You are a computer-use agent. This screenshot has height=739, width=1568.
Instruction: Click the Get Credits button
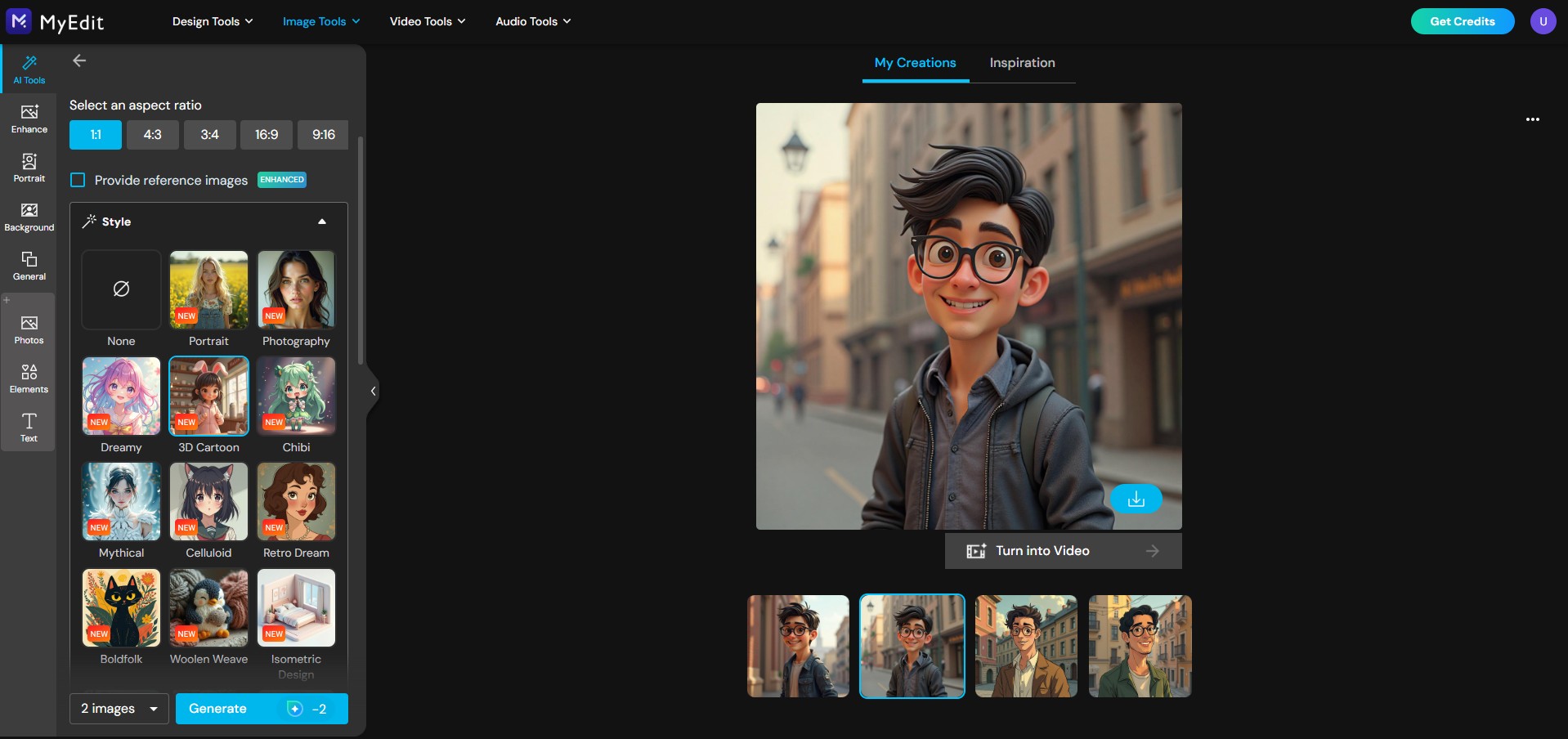[x=1462, y=21]
